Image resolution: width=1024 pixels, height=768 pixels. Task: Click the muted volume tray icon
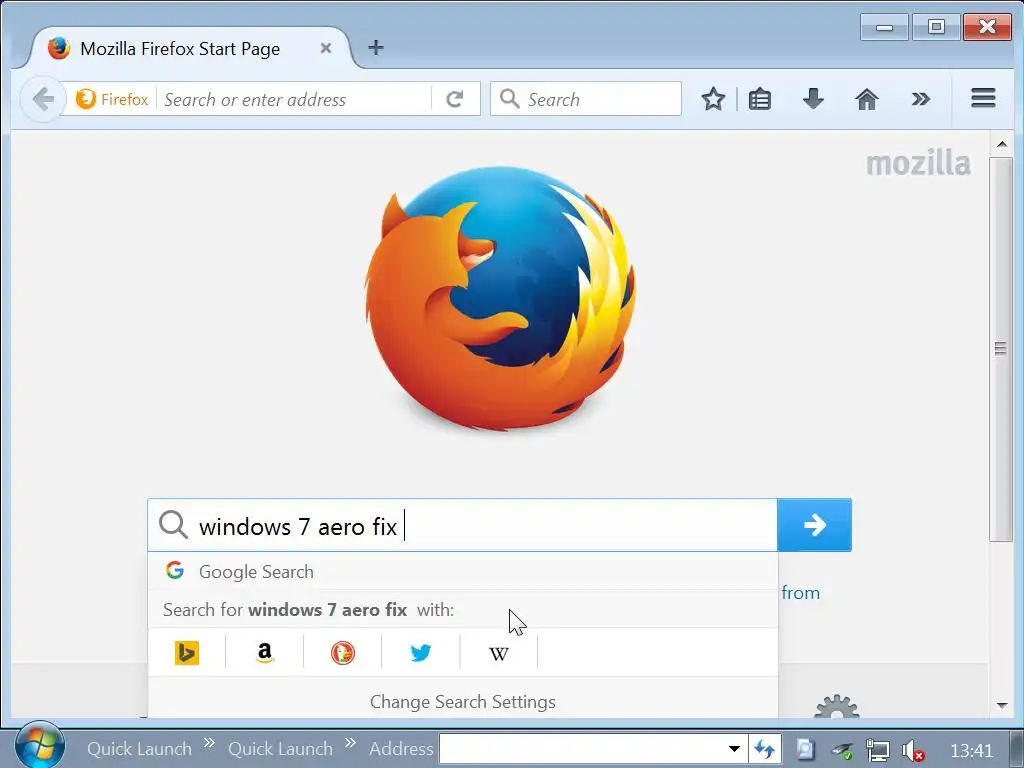point(913,751)
